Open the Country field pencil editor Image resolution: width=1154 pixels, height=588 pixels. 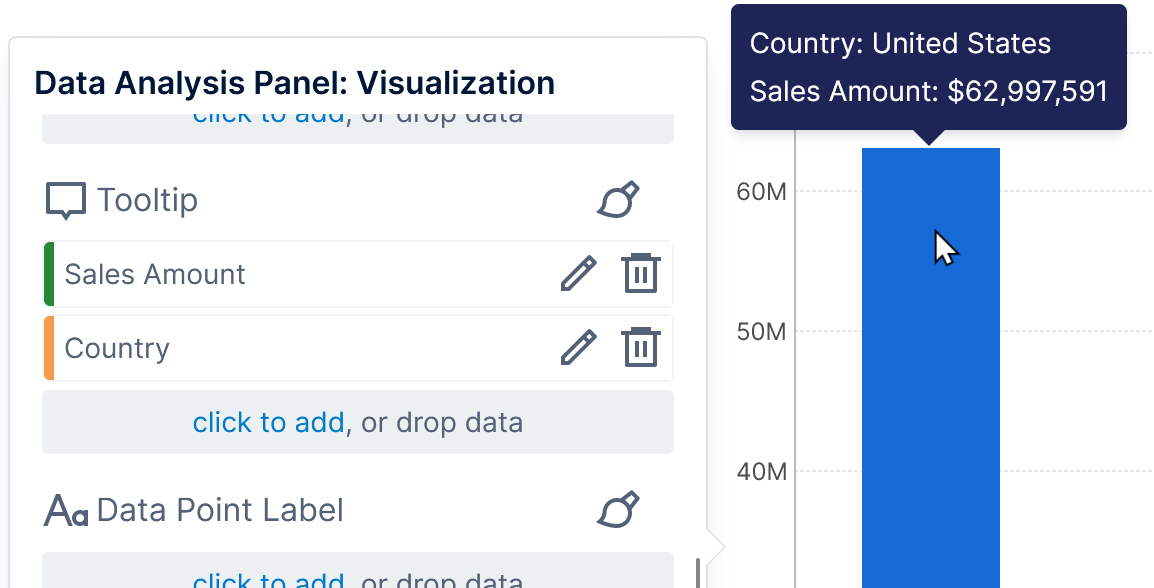[578, 347]
